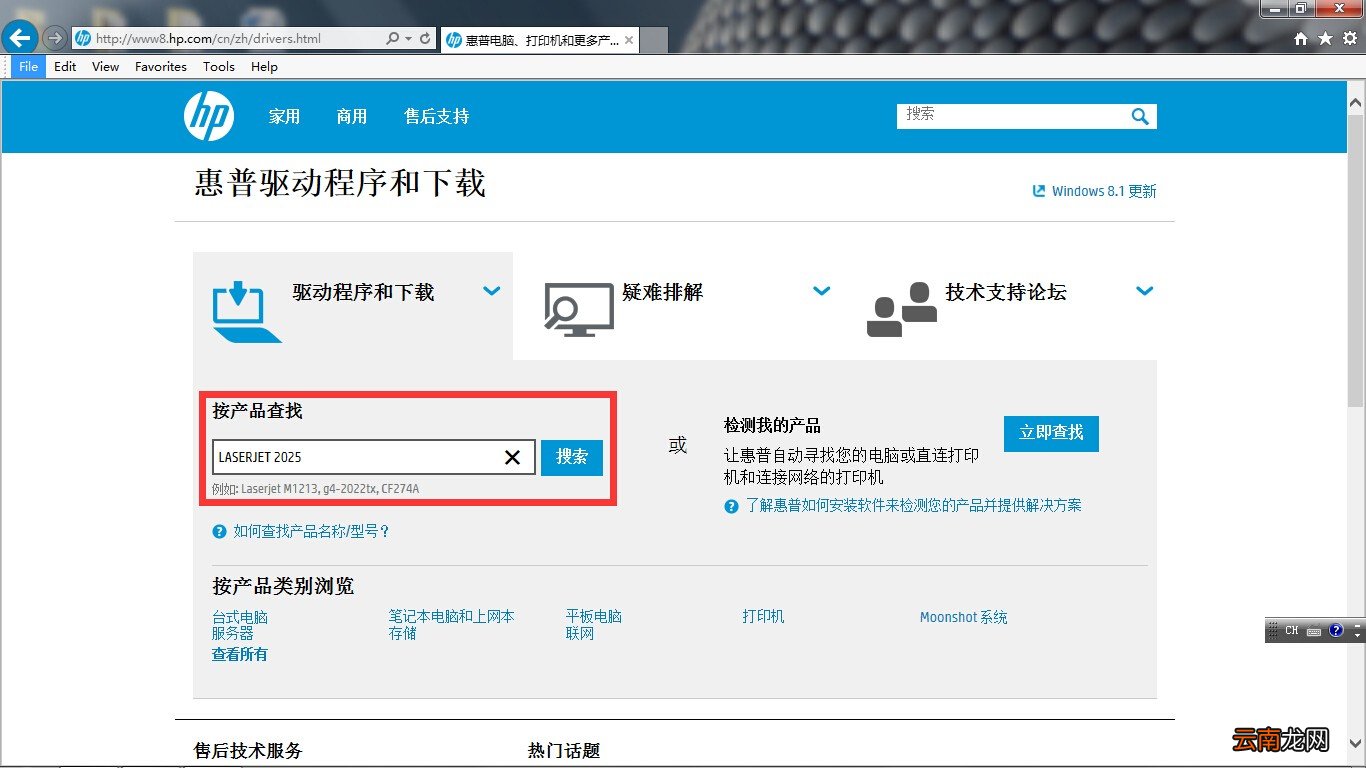Open the 查看所有 link
This screenshot has height=768, width=1366.
240,654
